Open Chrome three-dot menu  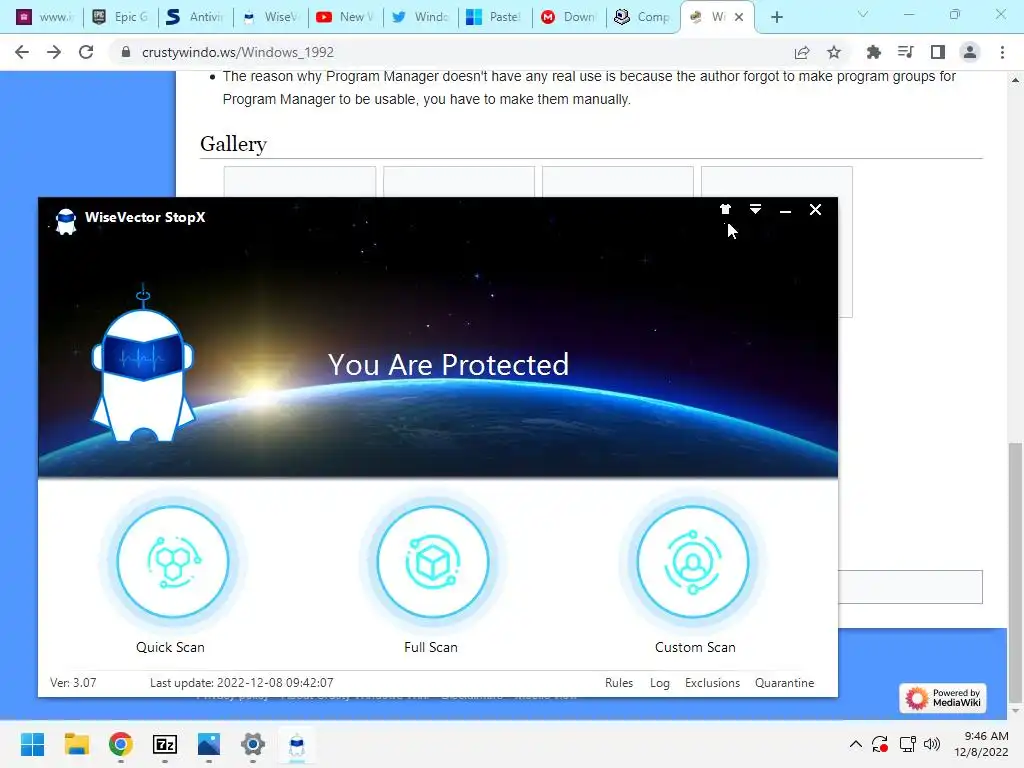click(x=1002, y=52)
